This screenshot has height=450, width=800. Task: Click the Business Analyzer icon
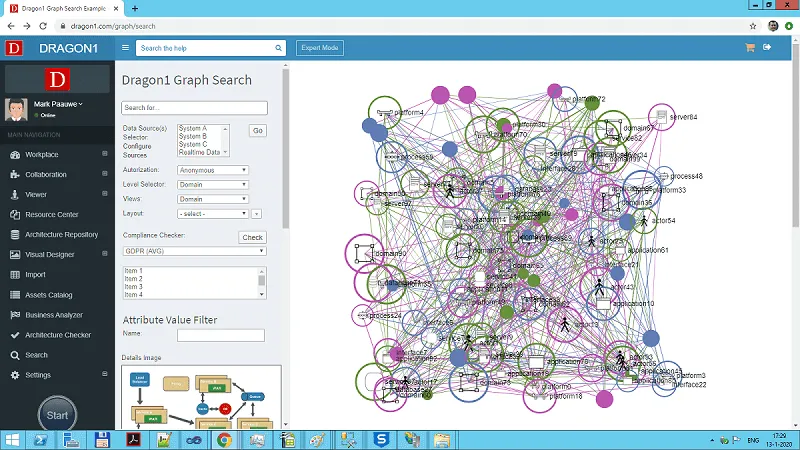(15, 315)
